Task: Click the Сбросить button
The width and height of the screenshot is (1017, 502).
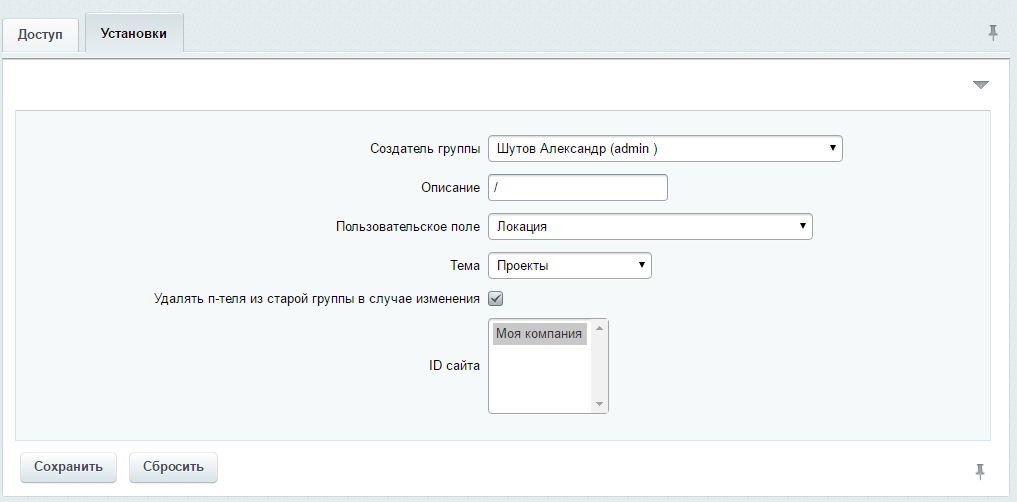Action: [173, 467]
